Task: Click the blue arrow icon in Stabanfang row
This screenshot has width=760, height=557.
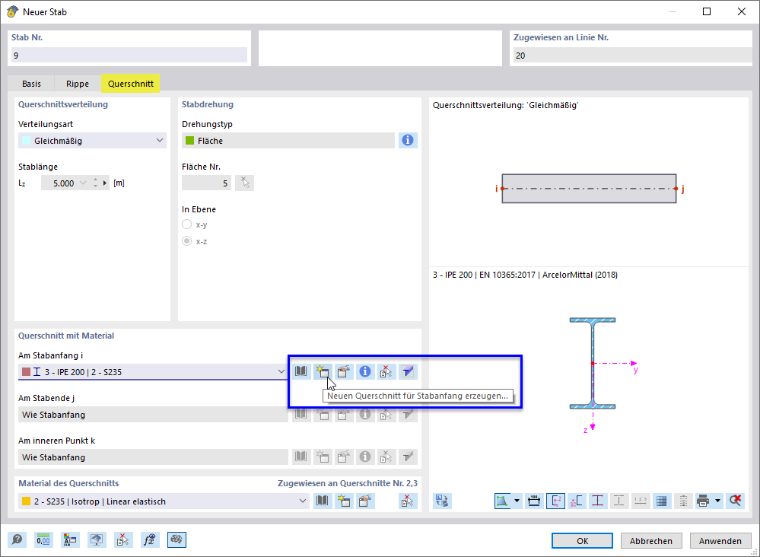Action: point(408,372)
